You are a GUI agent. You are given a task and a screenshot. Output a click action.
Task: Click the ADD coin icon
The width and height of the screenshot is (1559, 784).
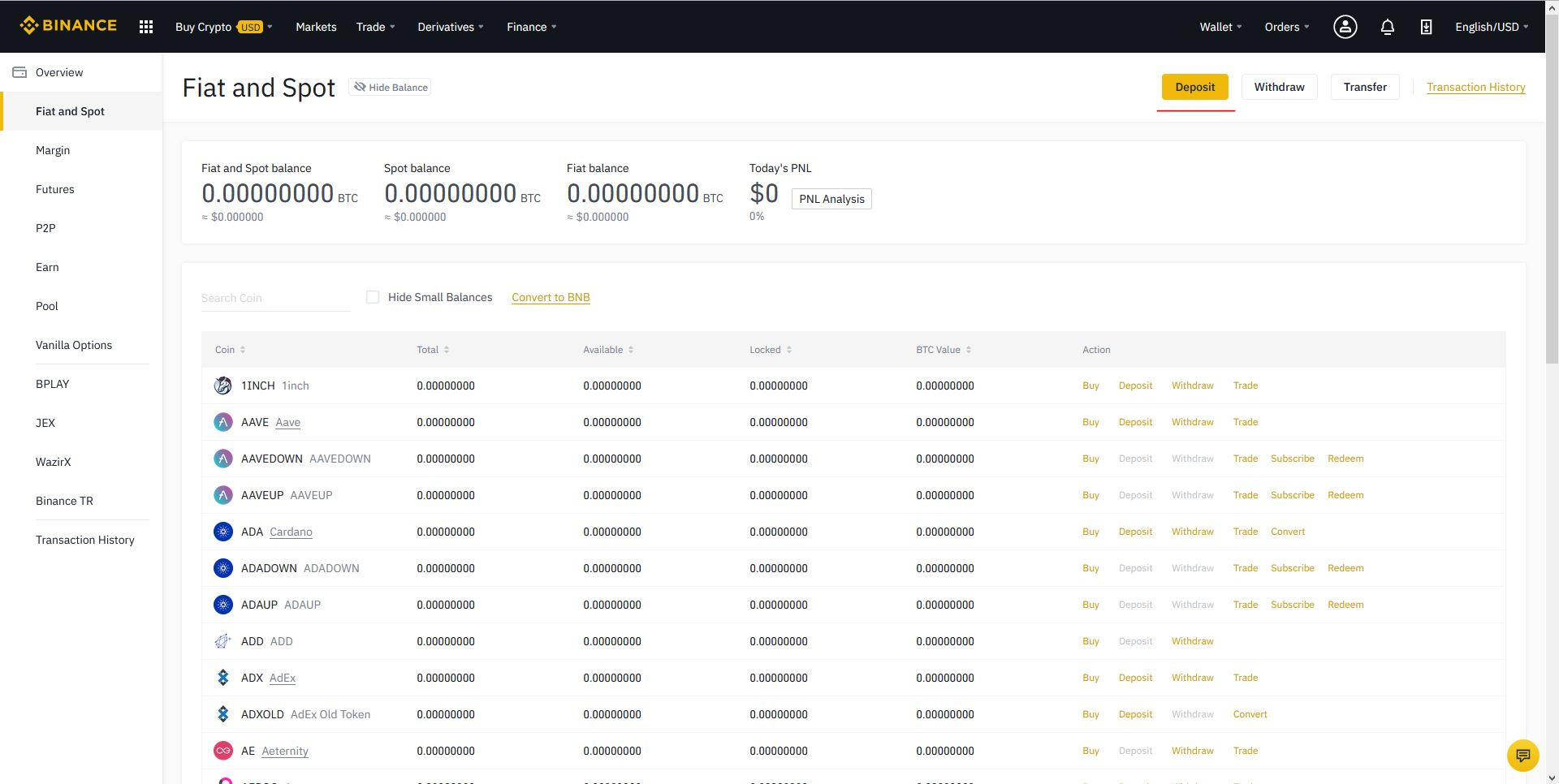click(222, 641)
